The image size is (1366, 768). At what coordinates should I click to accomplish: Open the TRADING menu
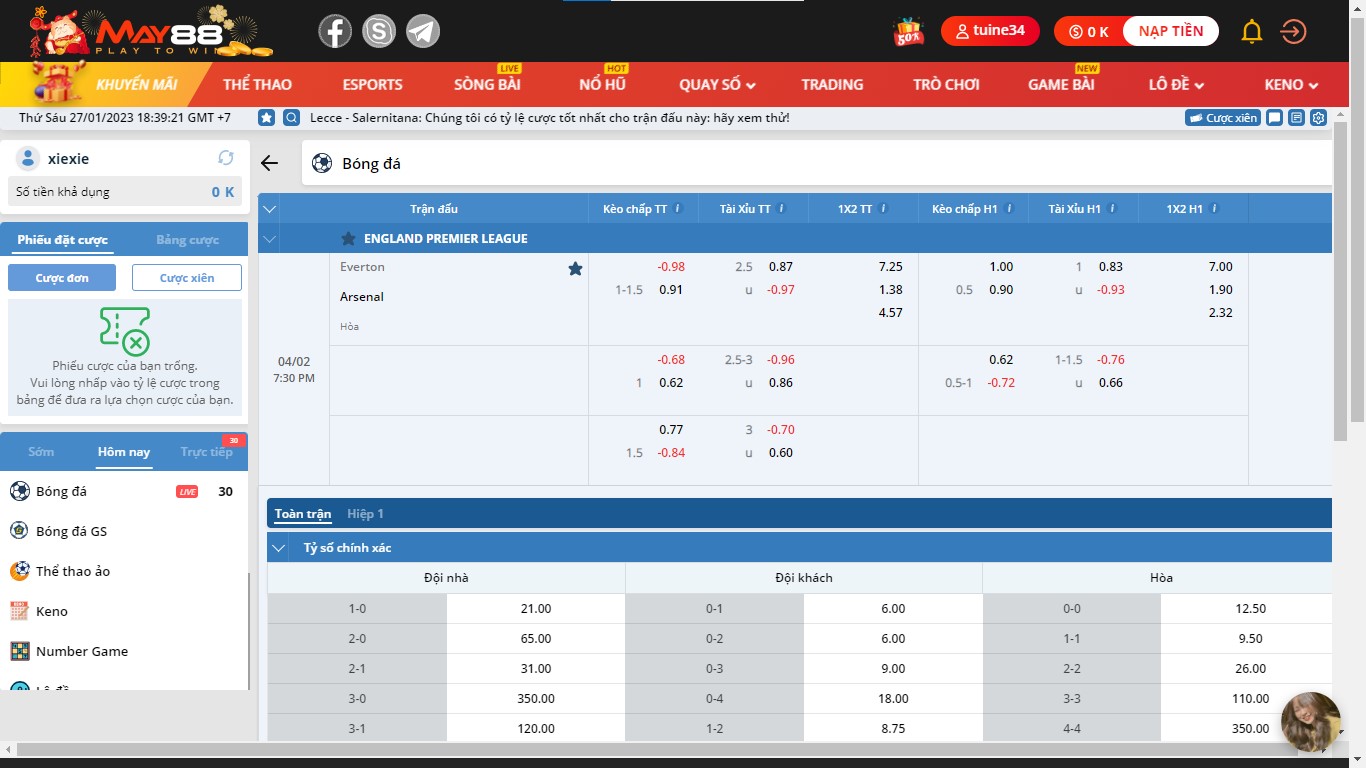tap(832, 85)
